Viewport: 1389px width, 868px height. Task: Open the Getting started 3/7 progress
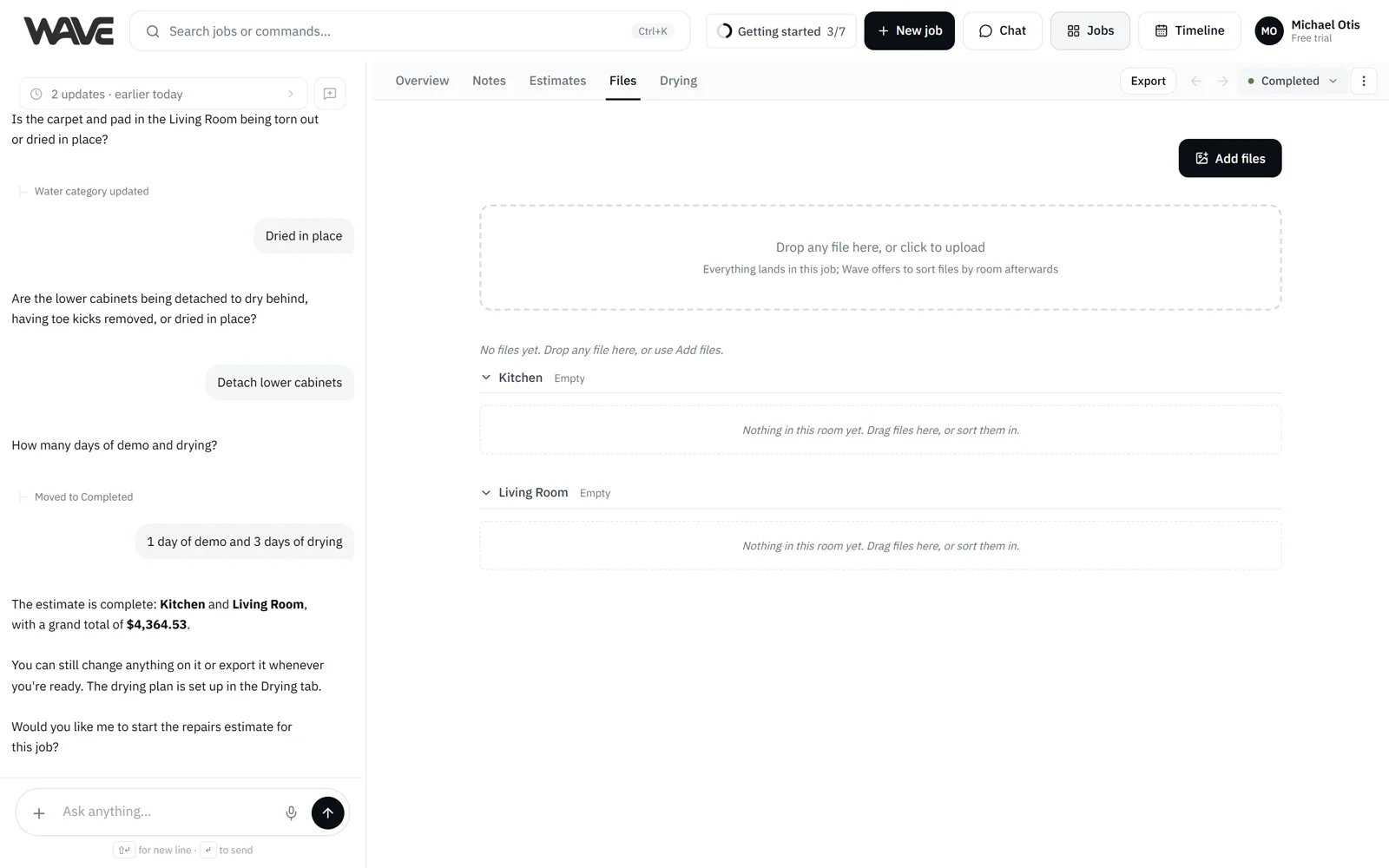[x=781, y=31]
